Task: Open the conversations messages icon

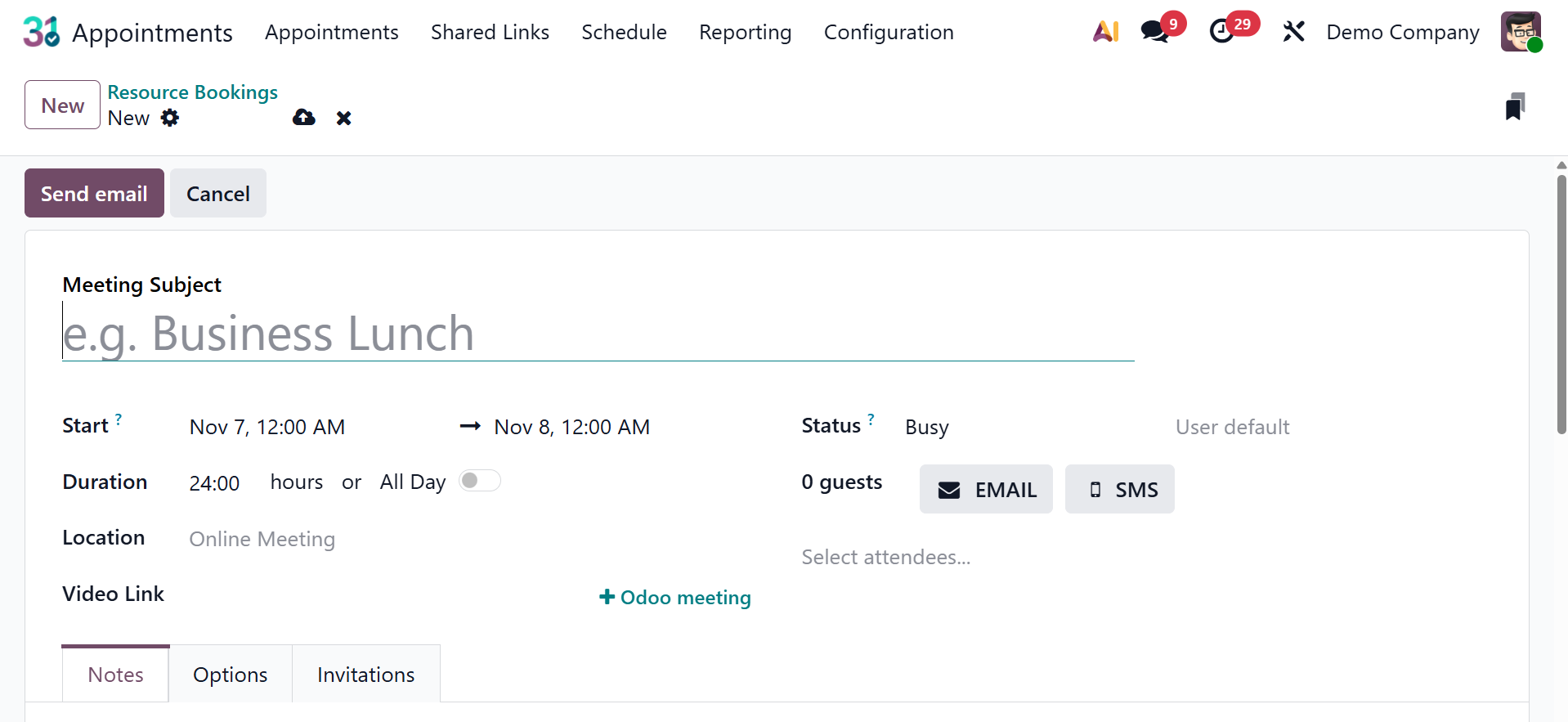Action: tap(1154, 32)
